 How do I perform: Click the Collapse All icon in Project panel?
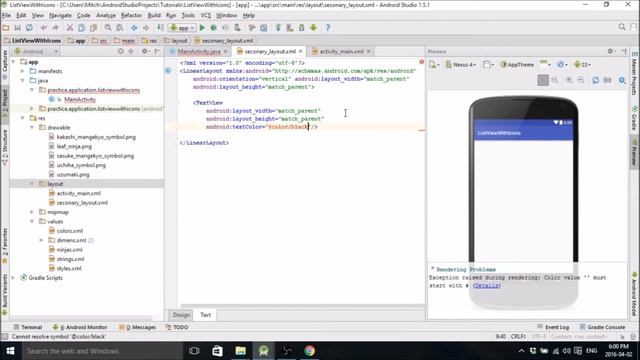point(131,51)
